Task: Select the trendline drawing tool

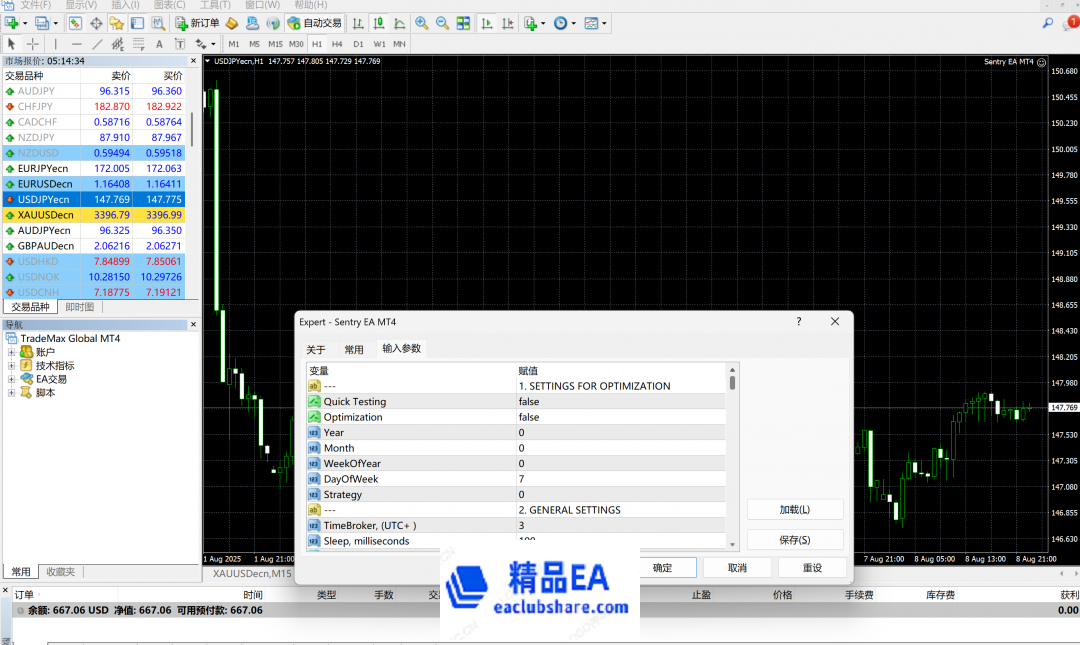Action: coord(97,44)
